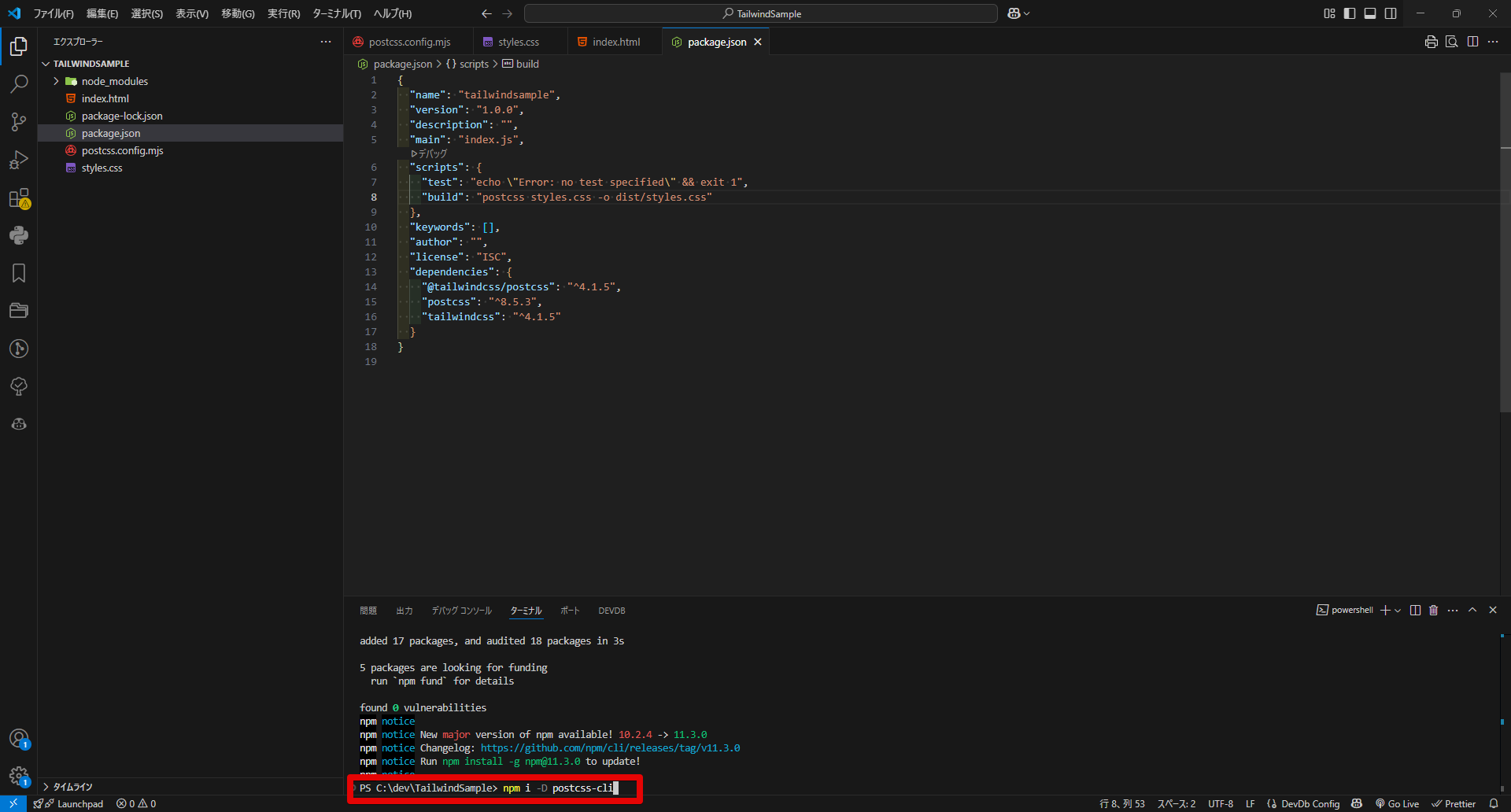Show the Debug Console panel tab
This screenshot has height=812, width=1511.
tap(461, 611)
